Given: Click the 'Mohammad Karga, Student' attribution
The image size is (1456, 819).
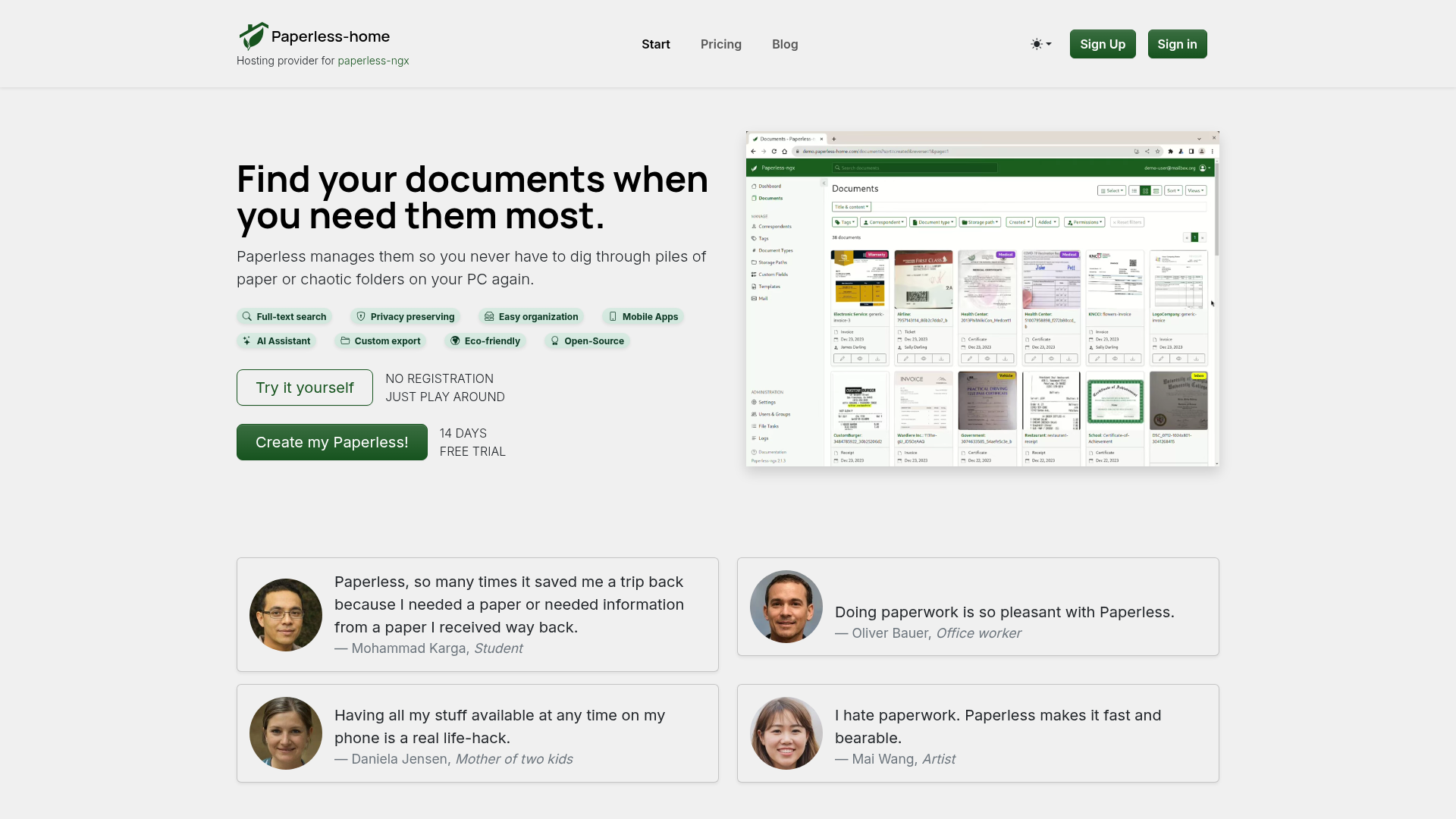Looking at the screenshot, I should [428, 648].
